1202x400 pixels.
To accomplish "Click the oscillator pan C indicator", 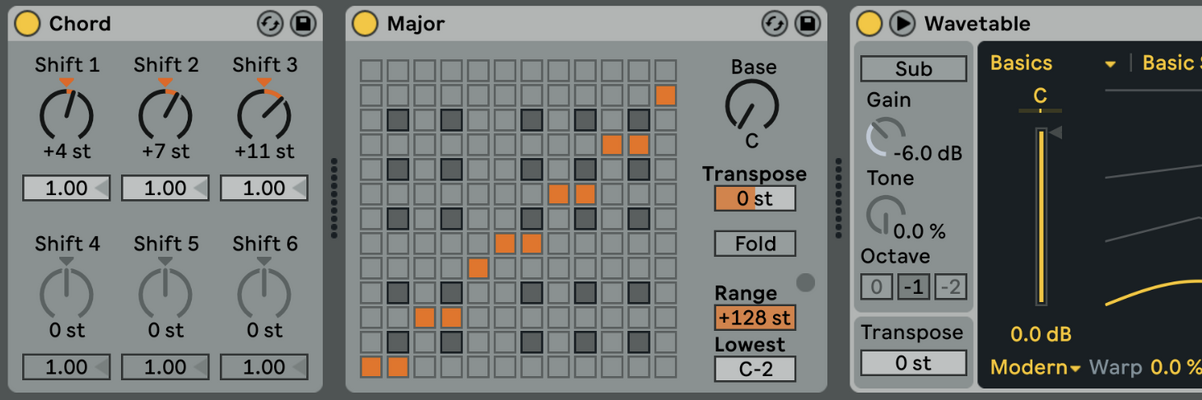I will pyautogui.click(x=1040, y=97).
